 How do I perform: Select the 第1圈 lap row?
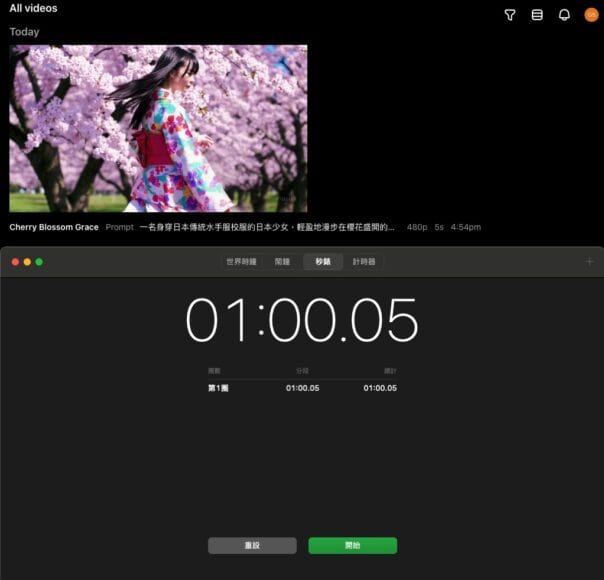coord(302,388)
